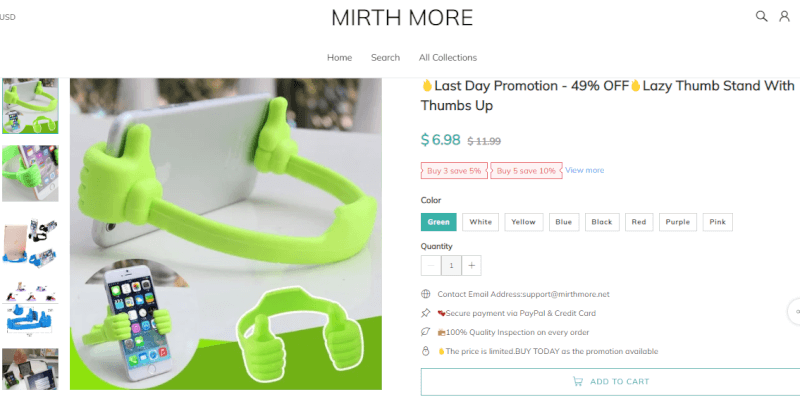Open the All Collections menu item
The image size is (800, 397).
(x=448, y=58)
